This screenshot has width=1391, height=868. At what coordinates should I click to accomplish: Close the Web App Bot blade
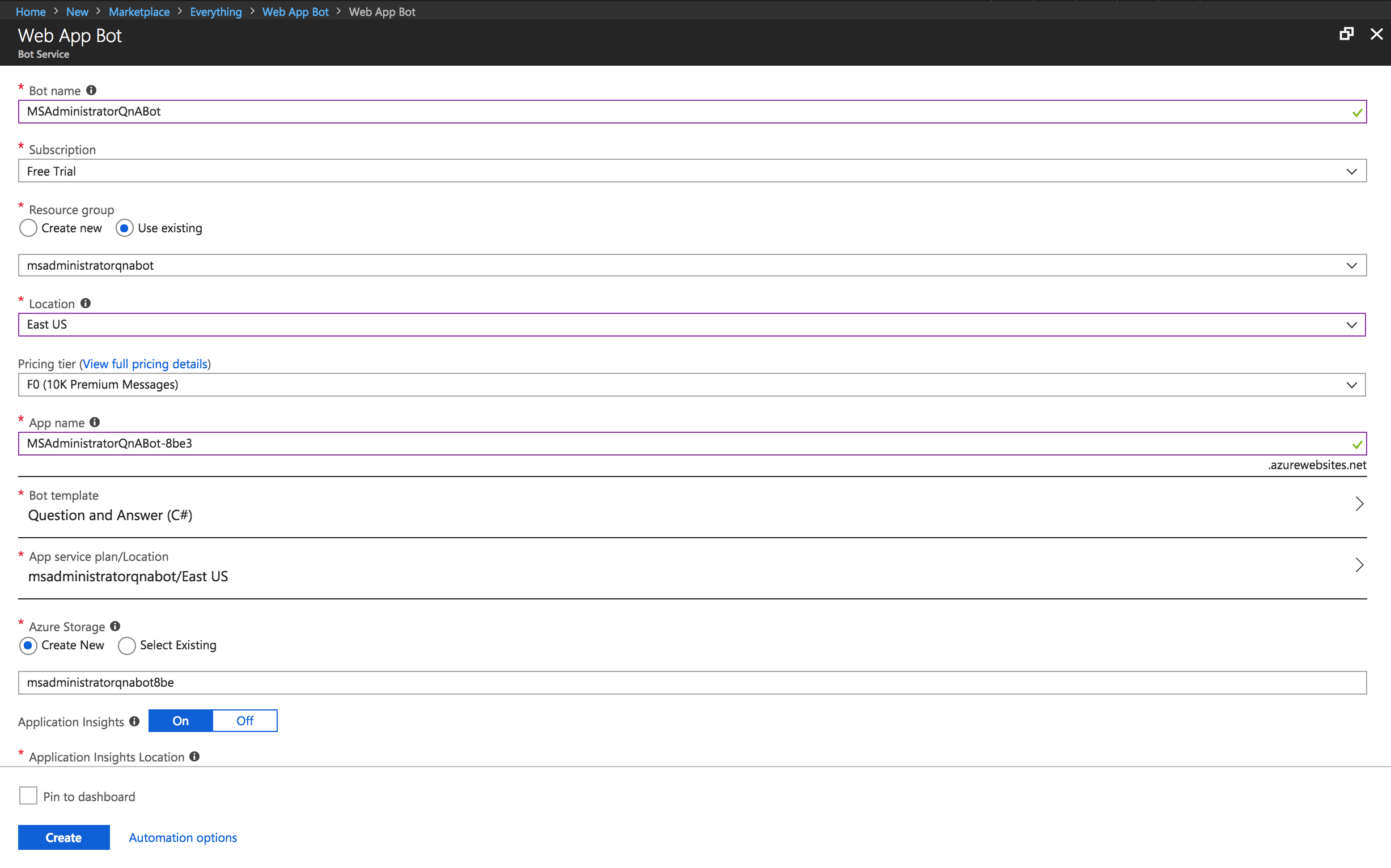click(x=1376, y=34)
